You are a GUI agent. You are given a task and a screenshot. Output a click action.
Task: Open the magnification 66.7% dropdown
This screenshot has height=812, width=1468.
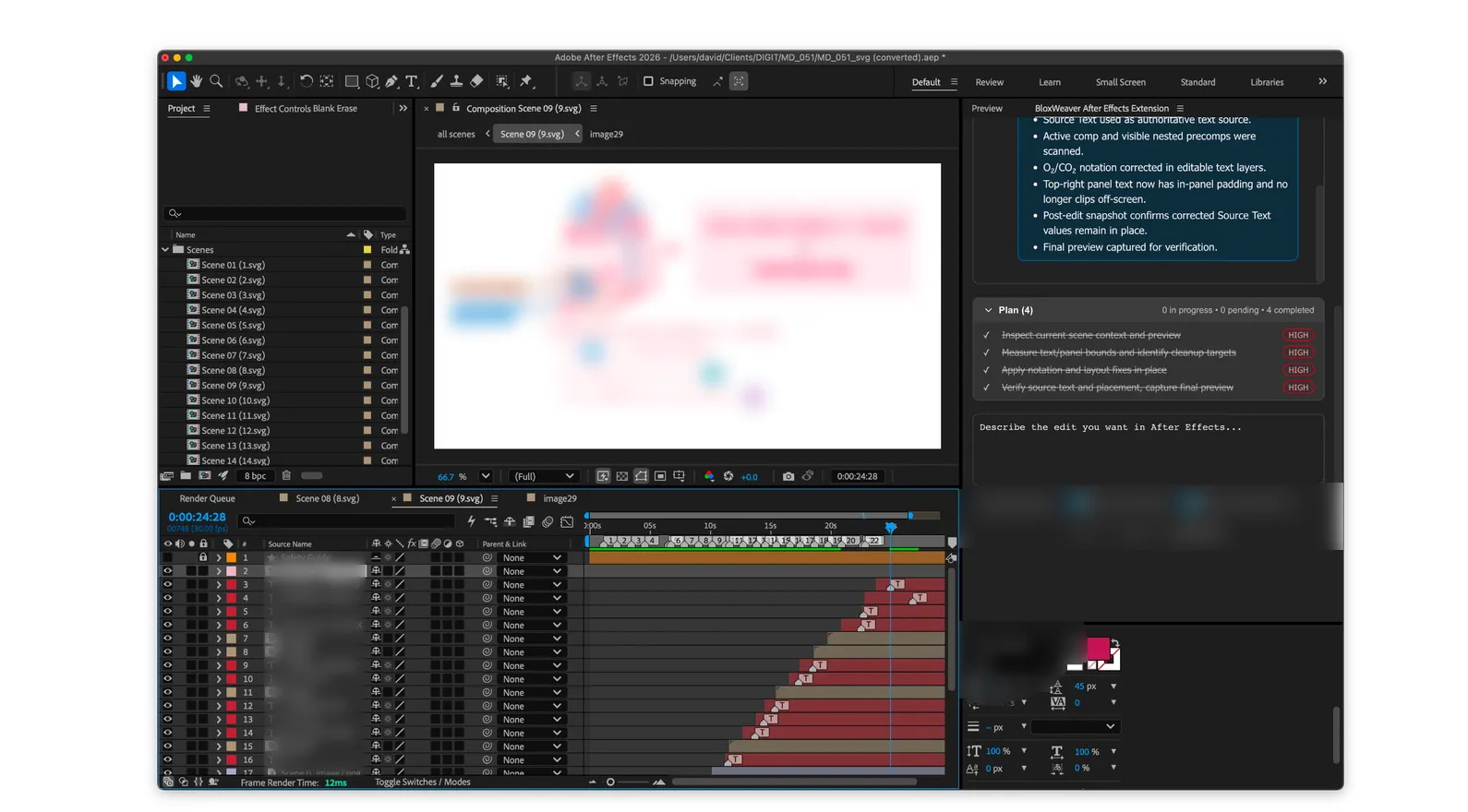[x=486, y=476]
